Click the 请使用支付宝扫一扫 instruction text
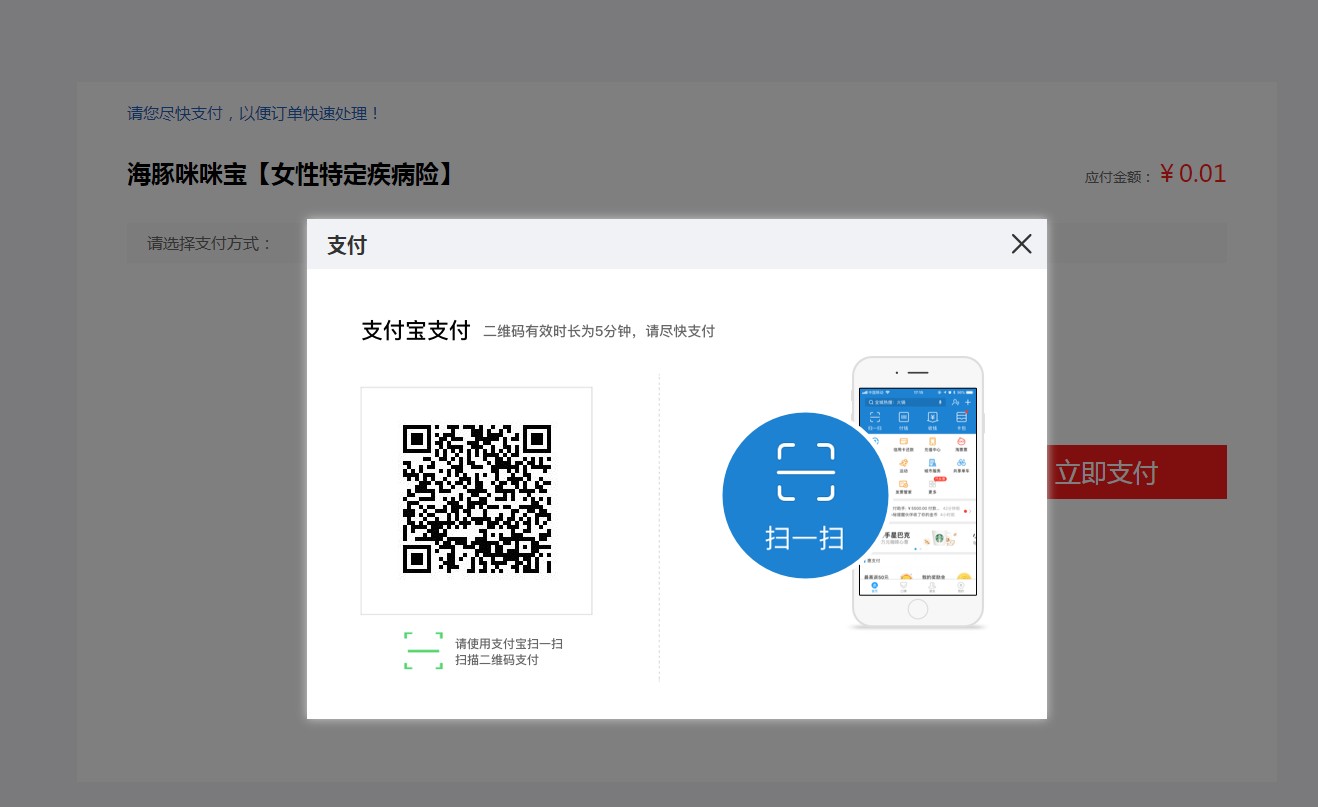The height and width of the screenshot is (807, 1318). 509,643
